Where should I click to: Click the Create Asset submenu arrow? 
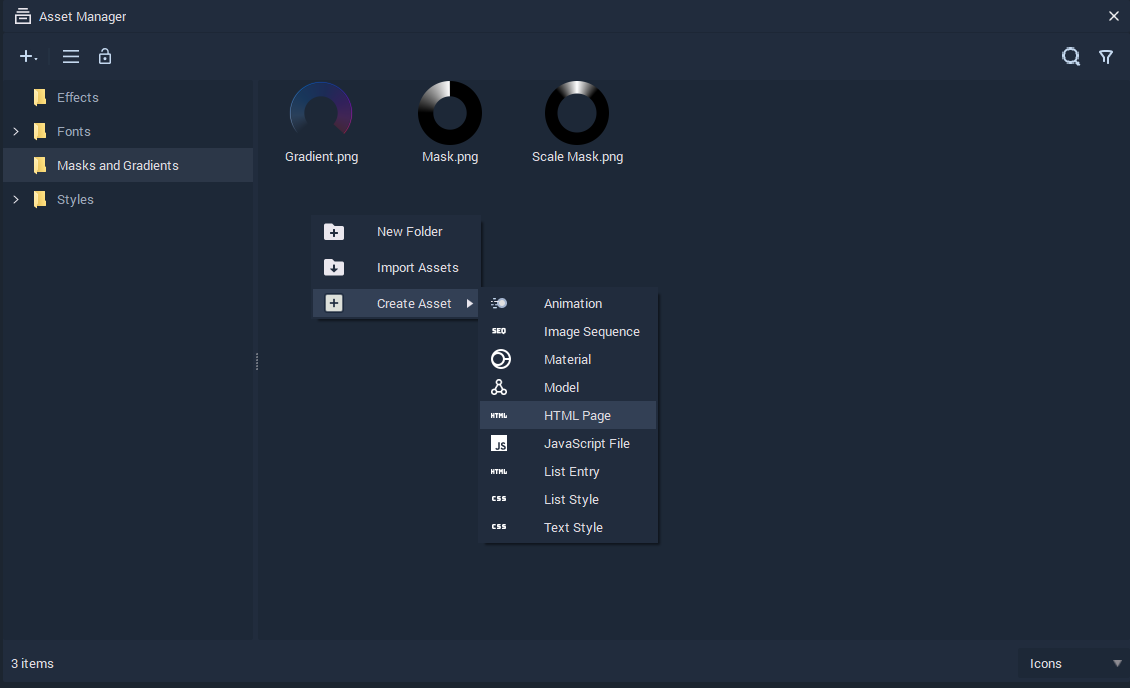[x=469, y=304]
